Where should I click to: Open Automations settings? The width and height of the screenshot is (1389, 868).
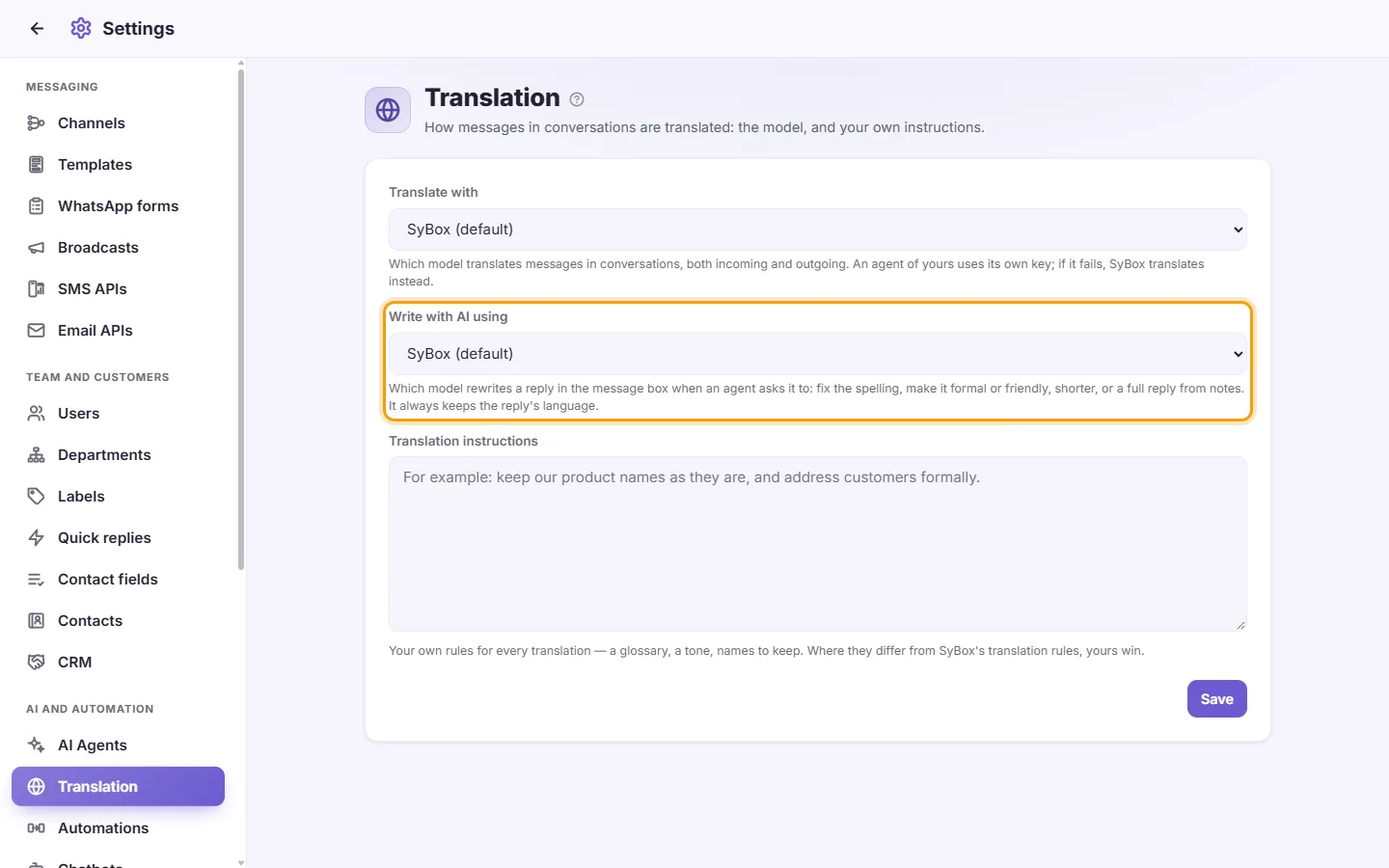[x=118, y=828]
